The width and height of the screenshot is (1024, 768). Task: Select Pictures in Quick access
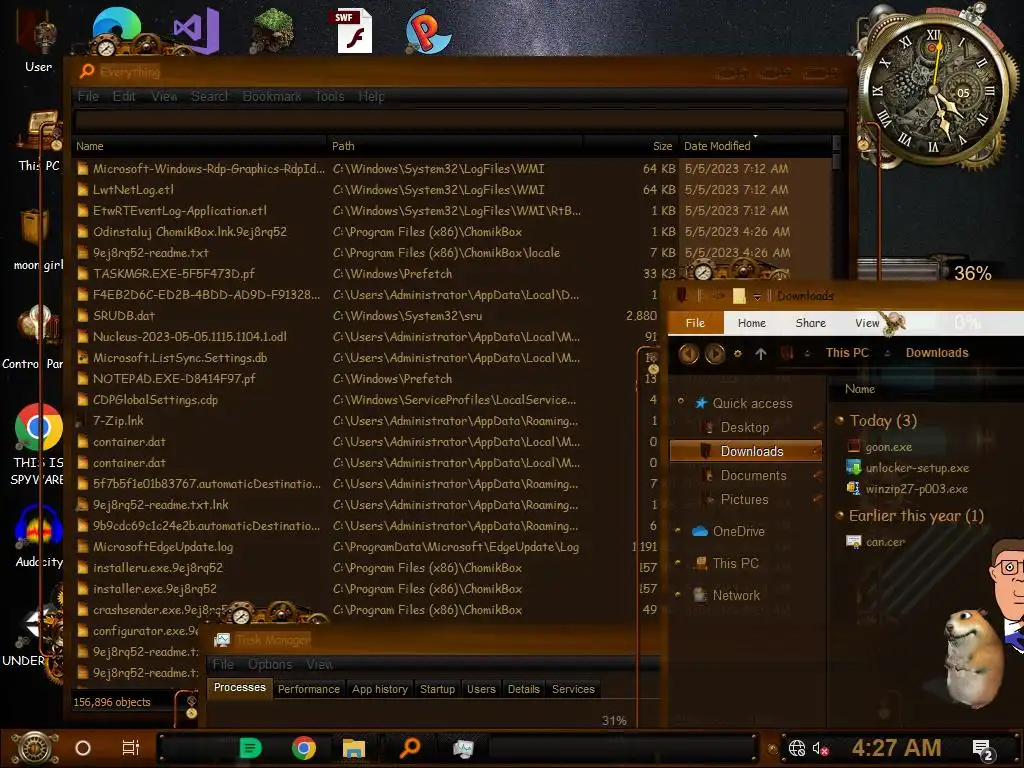pos(744,500)
